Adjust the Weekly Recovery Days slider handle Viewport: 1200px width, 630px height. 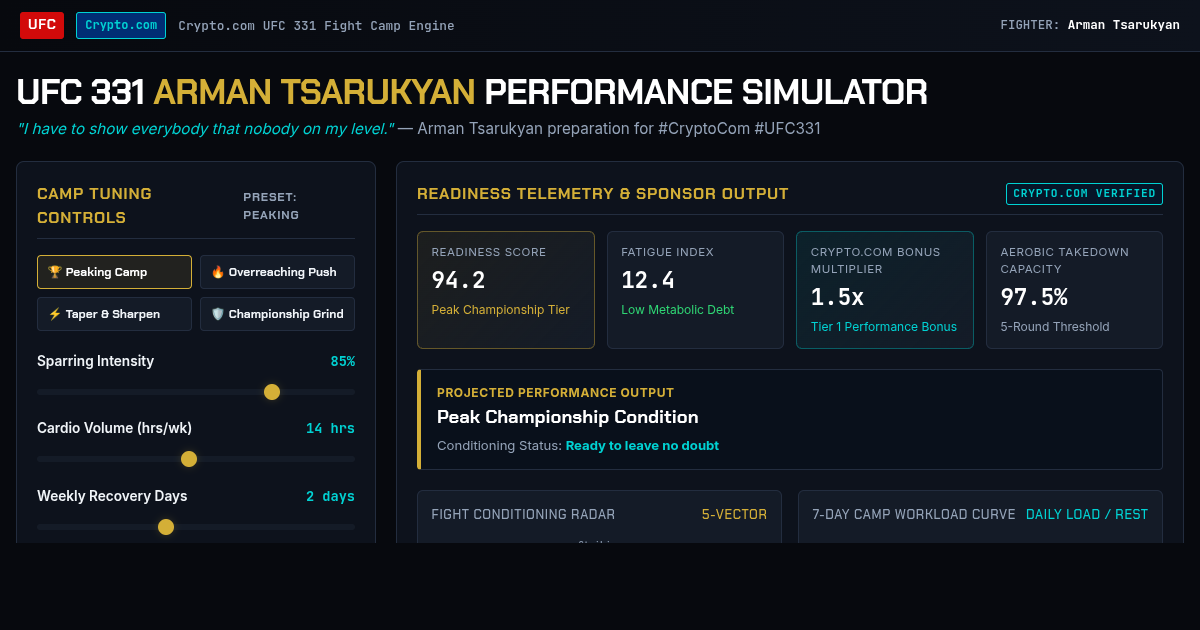tap(166, 527)
